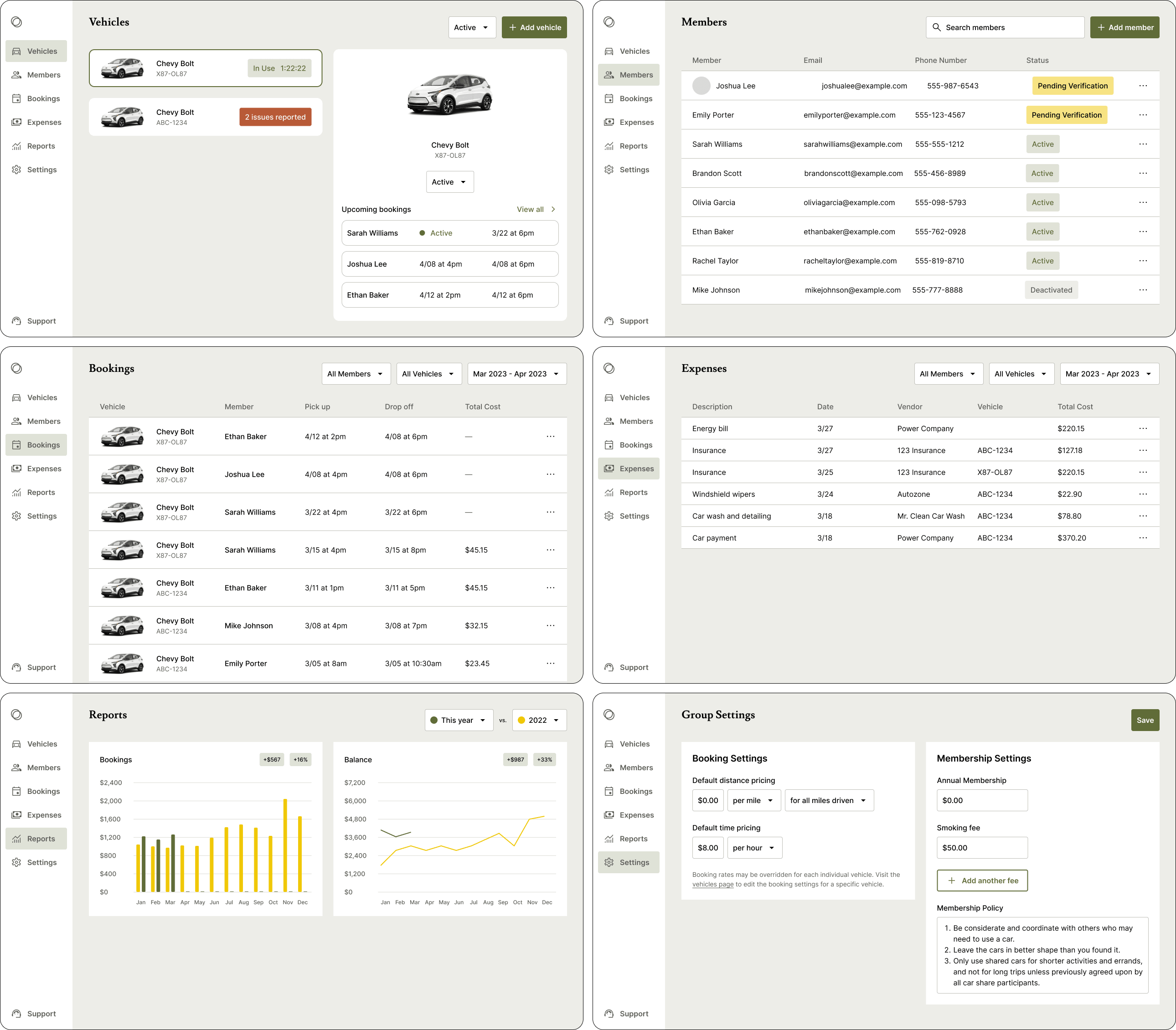Click Add another fee button

pyautogui.click(x=982, y=881)
